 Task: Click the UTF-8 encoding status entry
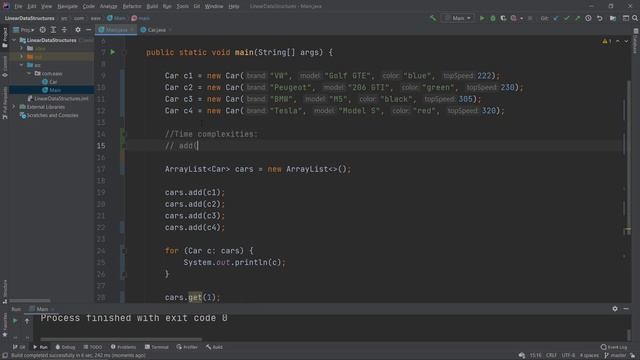(x=568, y=356)
